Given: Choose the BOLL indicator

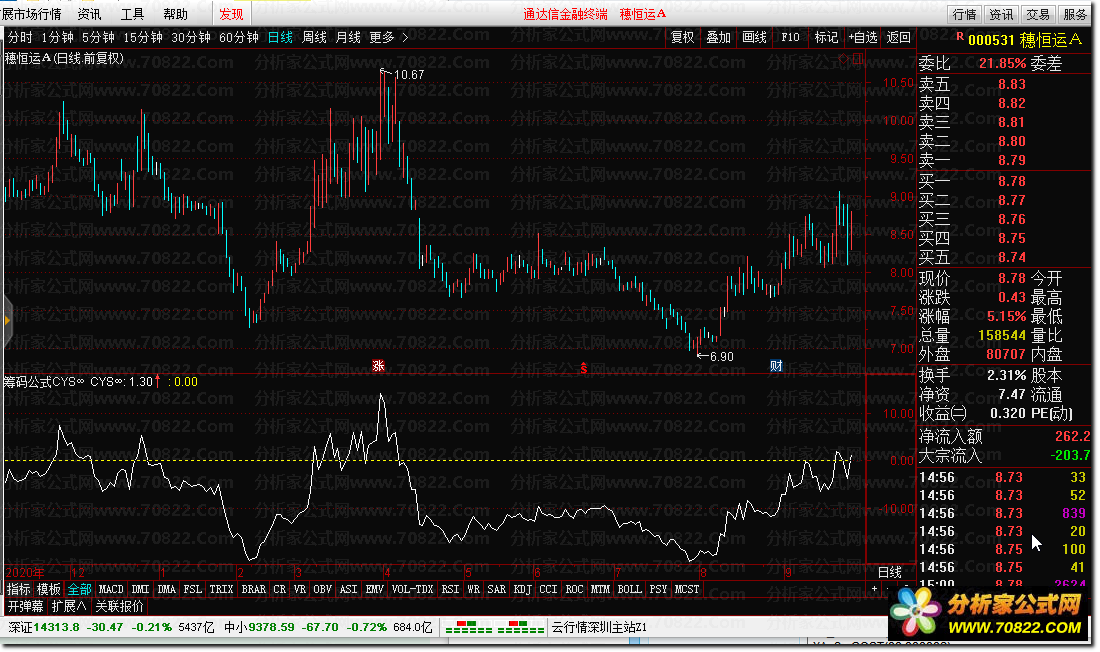Looking at the screenshot, I should click(x=629, y=589).
